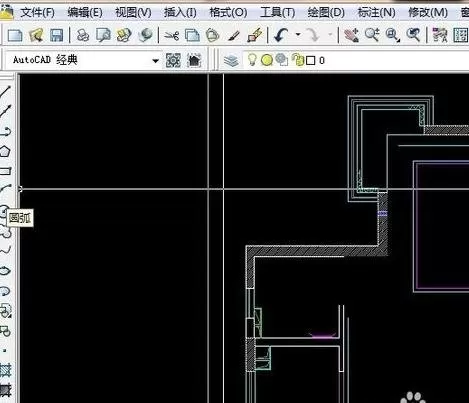Click the Zoom Previous icon
The width and height of the screenshot is (469, 403).
coord(413,35)
